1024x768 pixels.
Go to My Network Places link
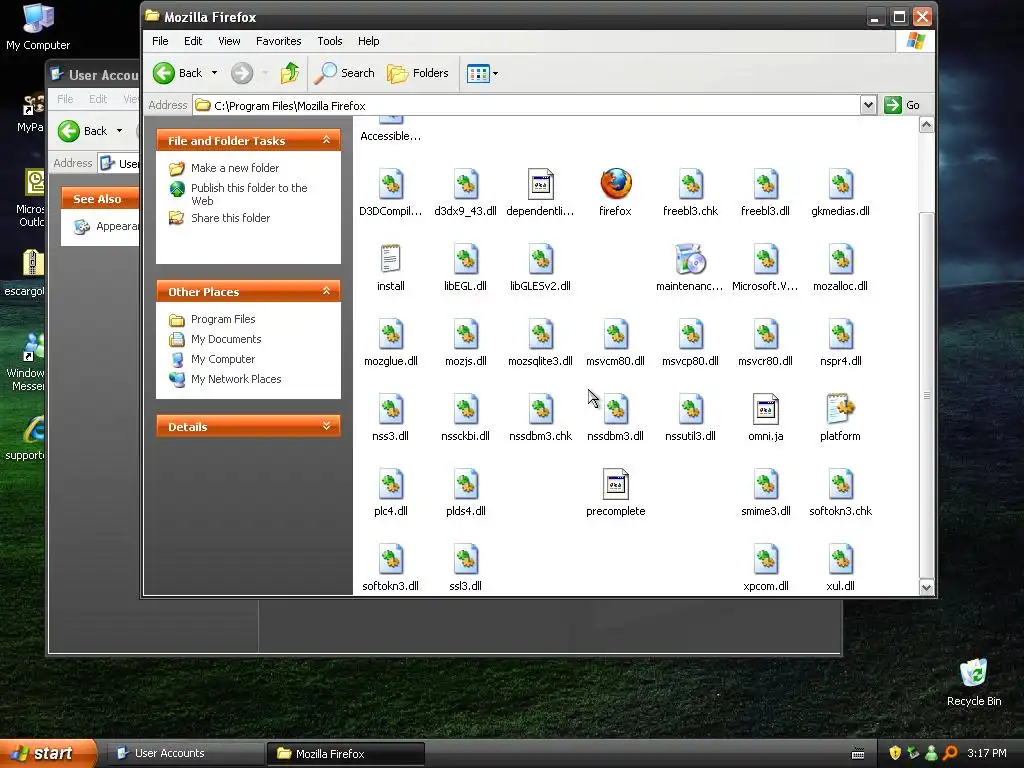point(236,379)
